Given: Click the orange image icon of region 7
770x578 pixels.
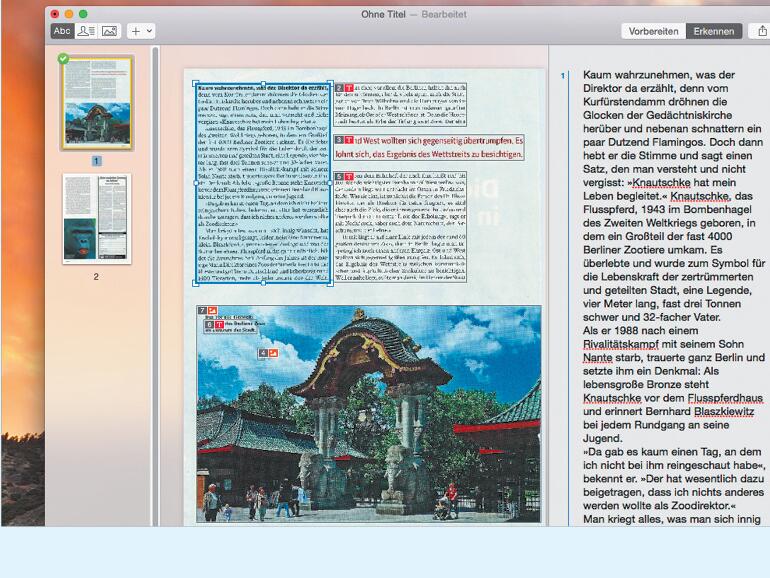Looking at the screenshot, I should 212,310.
